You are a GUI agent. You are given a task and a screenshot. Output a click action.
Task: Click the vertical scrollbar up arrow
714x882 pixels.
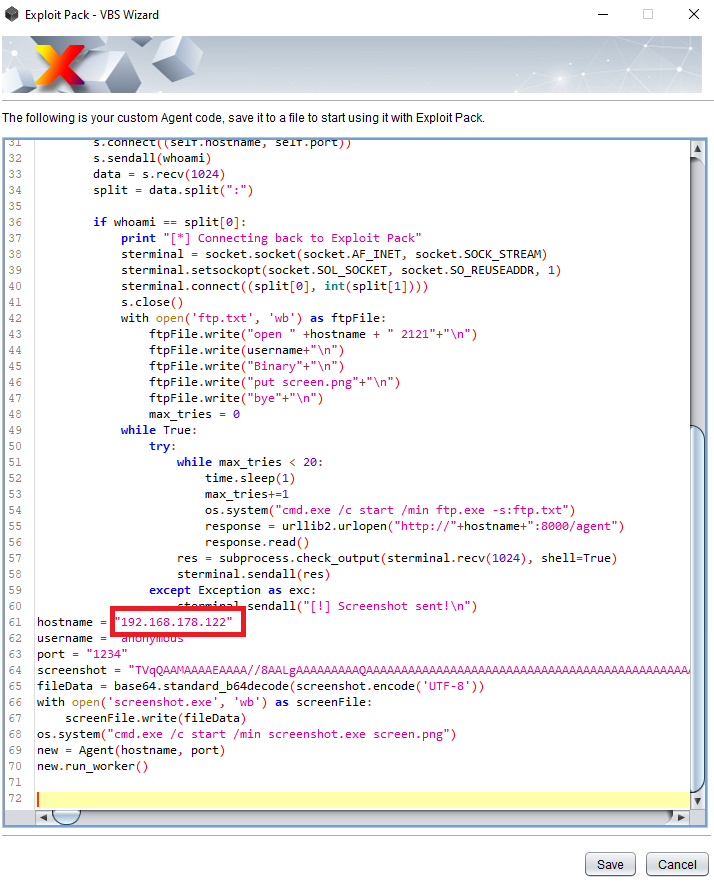697,148
